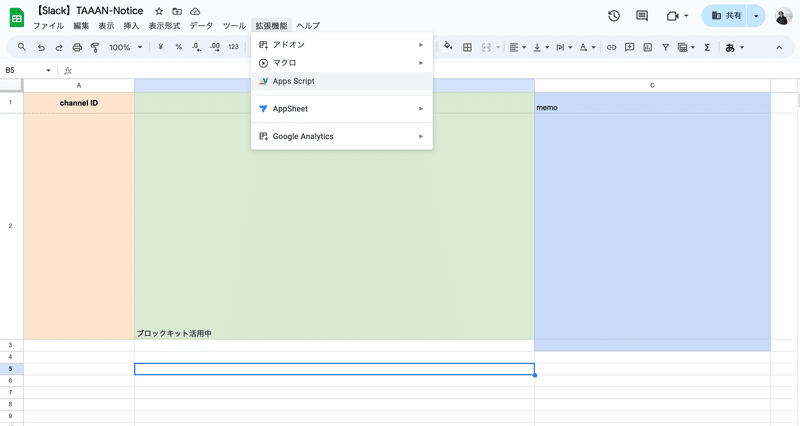Screen dimensions: 800x426
Task: Open functions sigma icon
Action: coord(707,47)
